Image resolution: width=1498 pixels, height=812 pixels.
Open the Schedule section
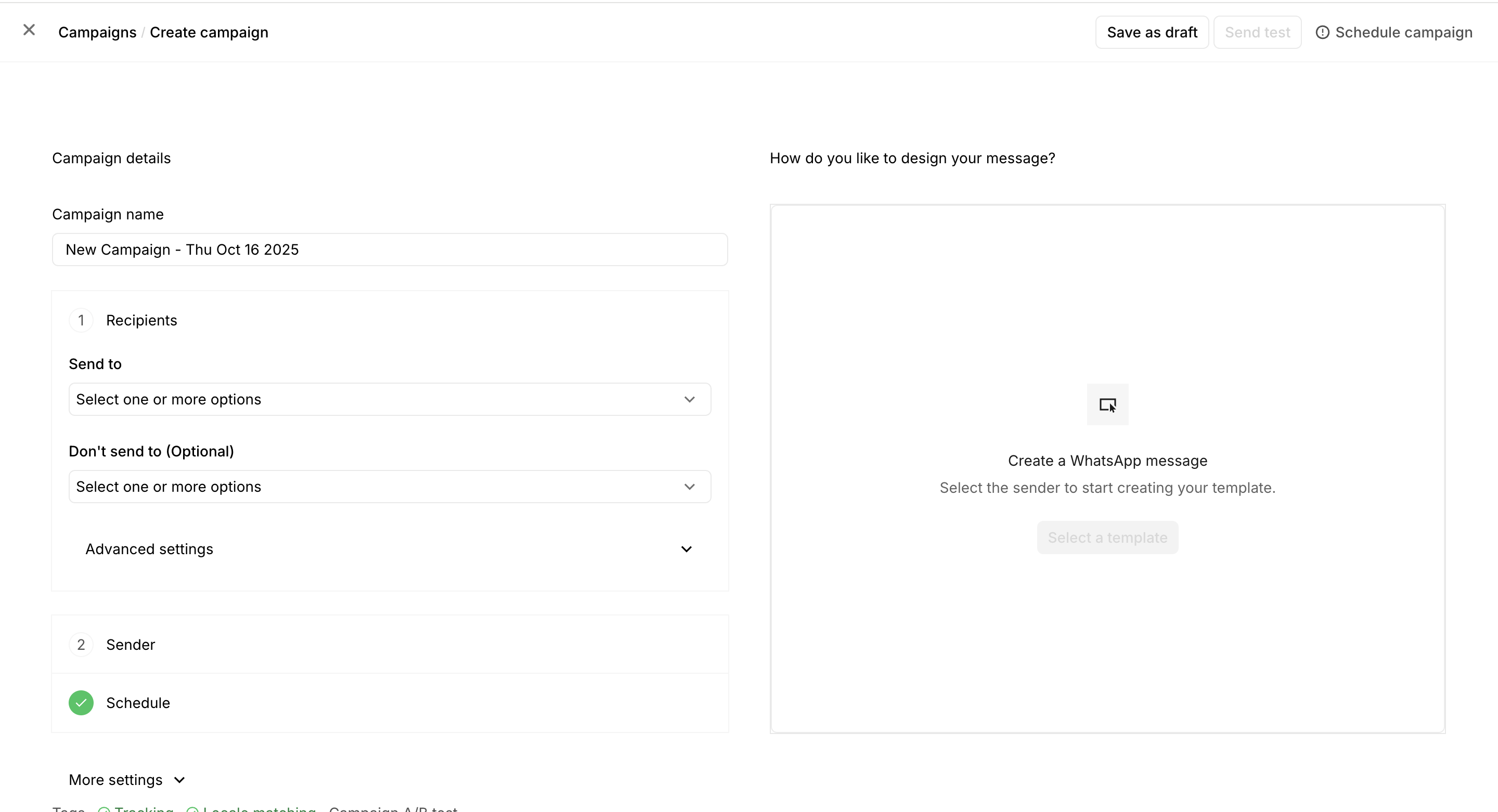point(138,703)
